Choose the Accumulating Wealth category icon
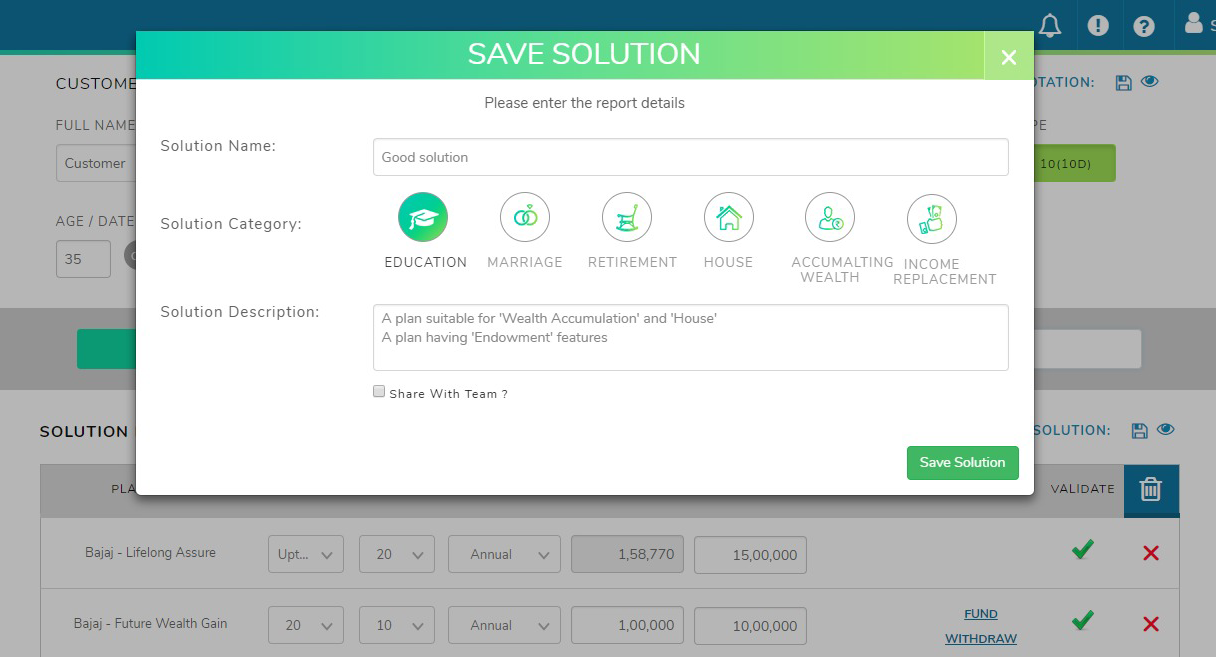 tap(830, 218)
